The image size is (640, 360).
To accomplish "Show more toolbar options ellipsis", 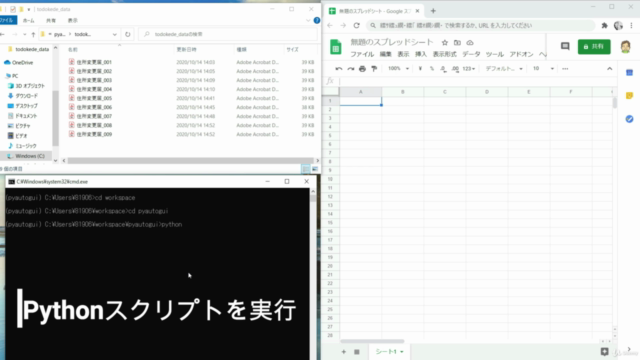I will pos(565,69).
